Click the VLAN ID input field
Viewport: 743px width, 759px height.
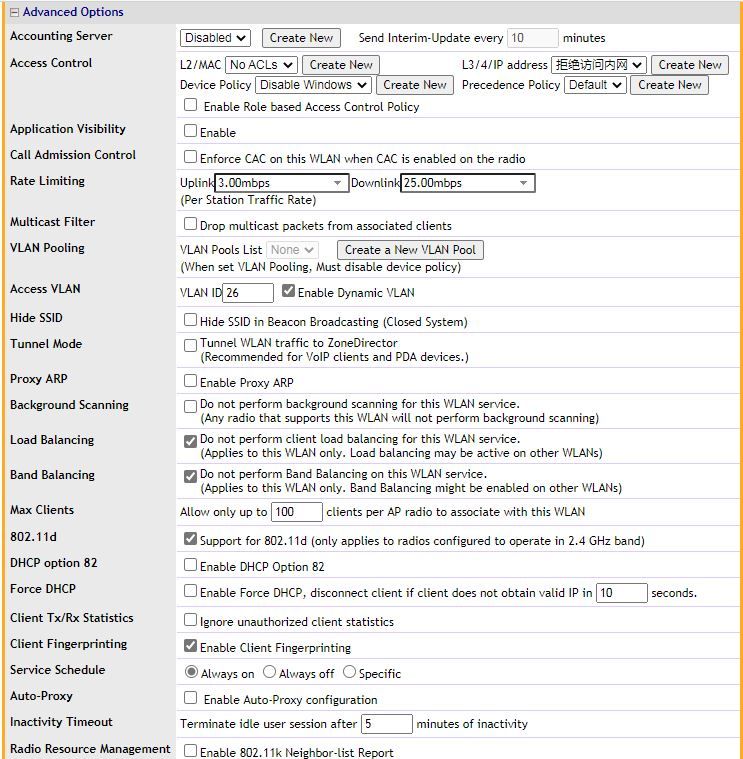click(x=248, y=293)
